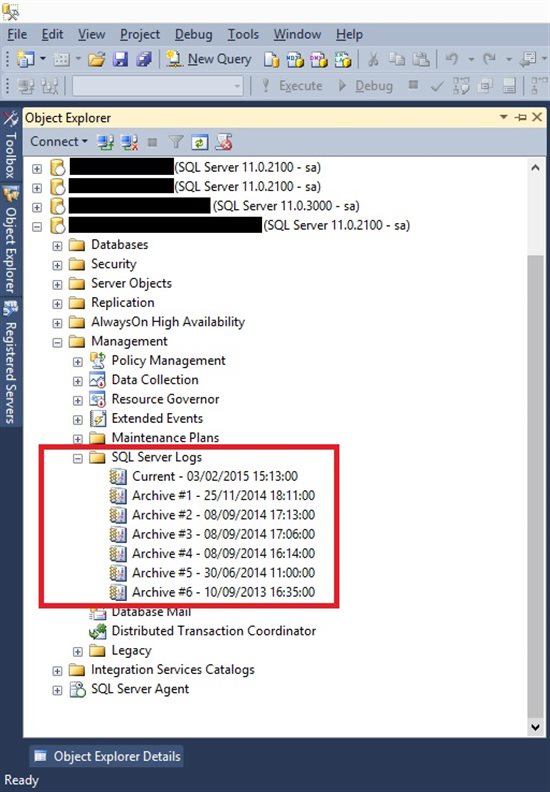The width and height of the screenshot is (550, 792).
Task: Open the available databases combo box
Action: pyautogui.click(x=158, y=86)
